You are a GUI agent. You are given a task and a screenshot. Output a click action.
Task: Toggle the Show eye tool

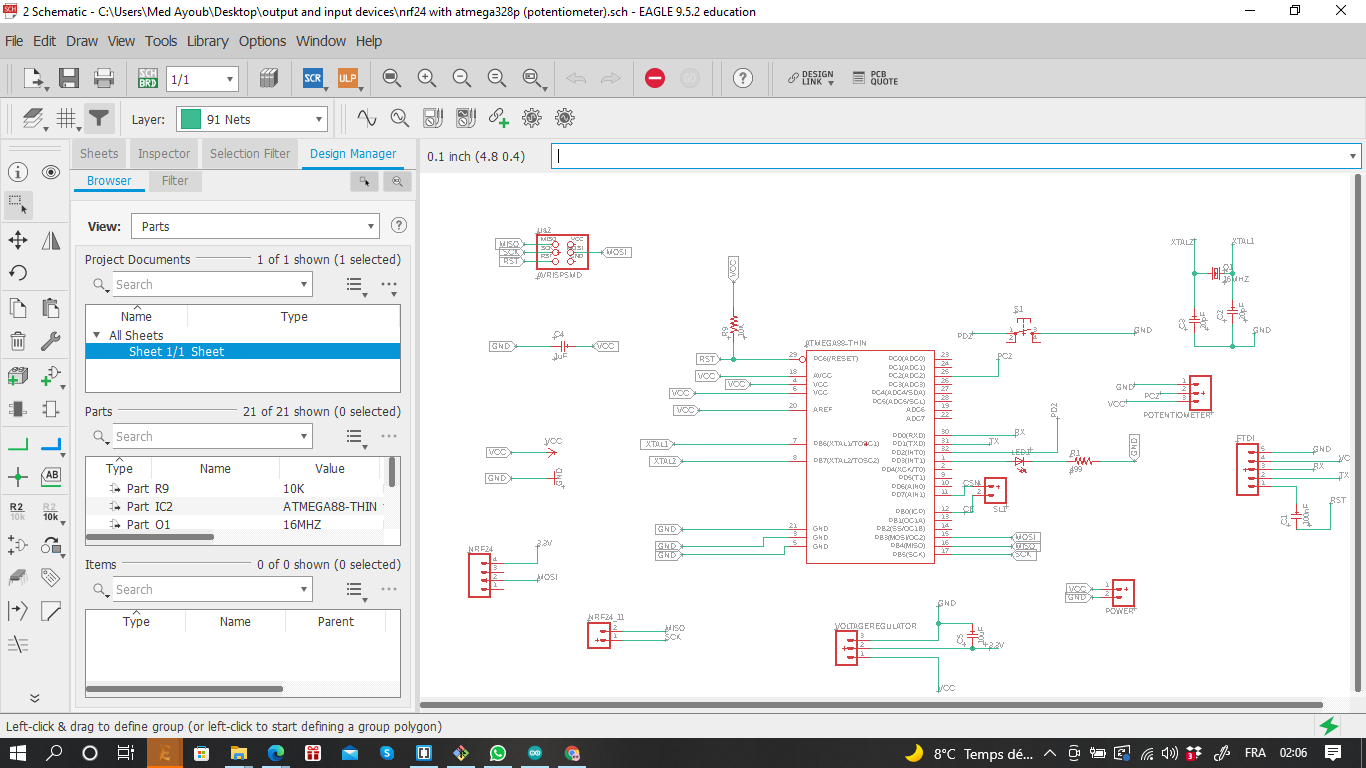pyautogui.click(x=51, y=172)
